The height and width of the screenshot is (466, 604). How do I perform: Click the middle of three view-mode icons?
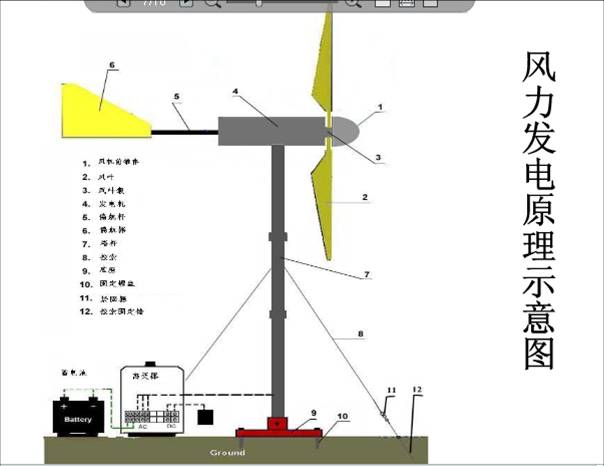(x=407, y=3)
